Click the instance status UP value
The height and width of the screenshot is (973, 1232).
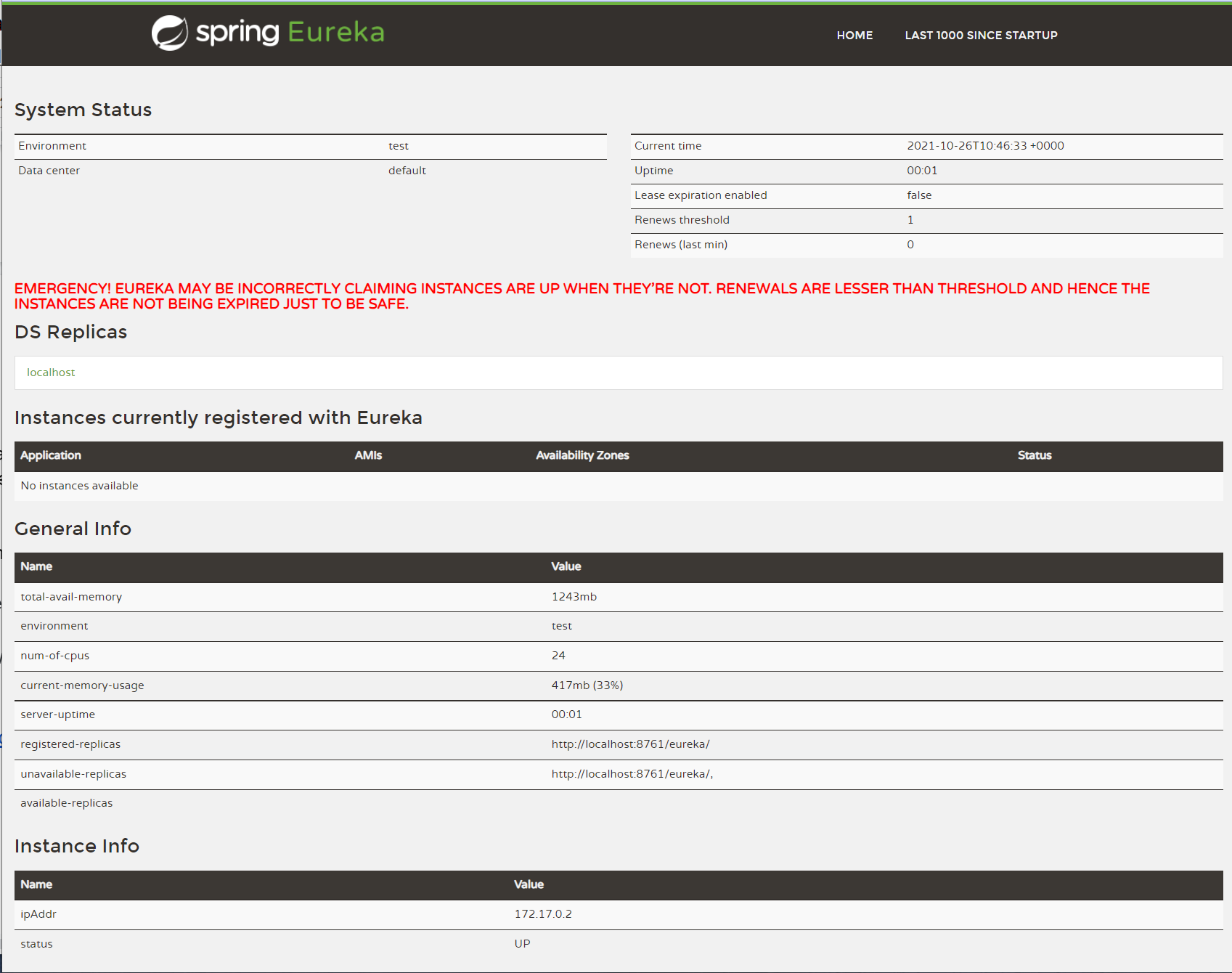pos(522,944)
